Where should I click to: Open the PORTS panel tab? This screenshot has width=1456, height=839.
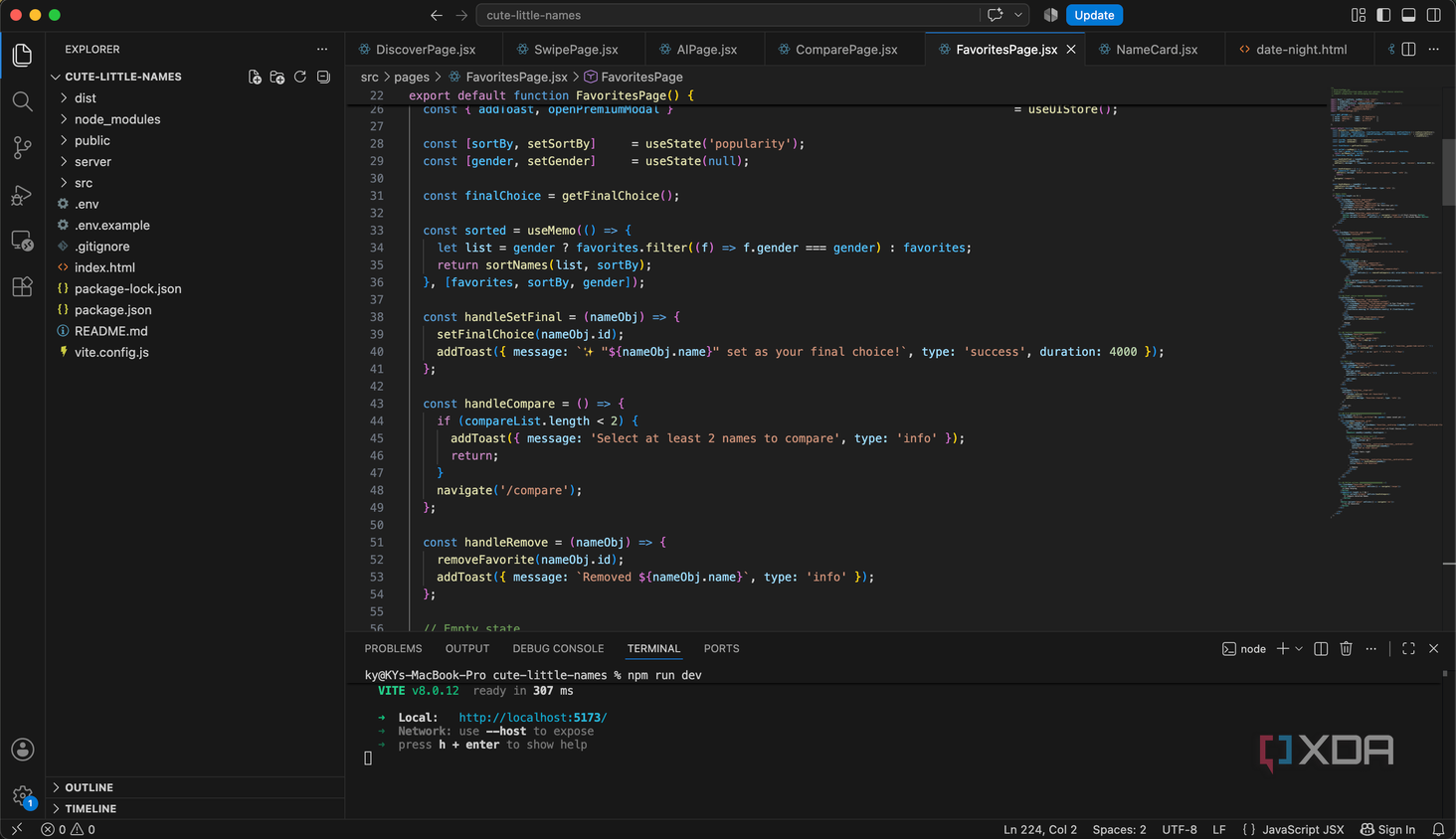point(721,648)
